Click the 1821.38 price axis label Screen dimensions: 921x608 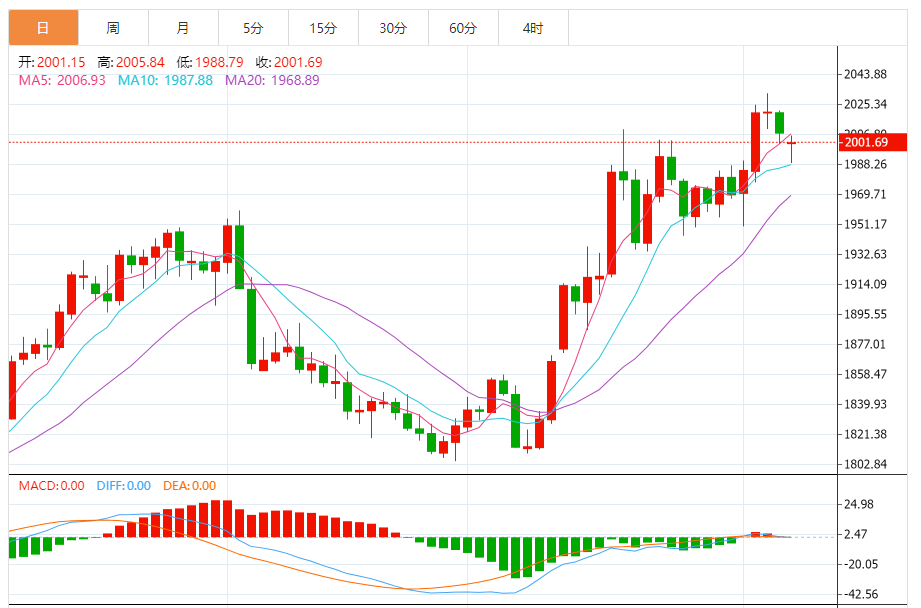865,434
